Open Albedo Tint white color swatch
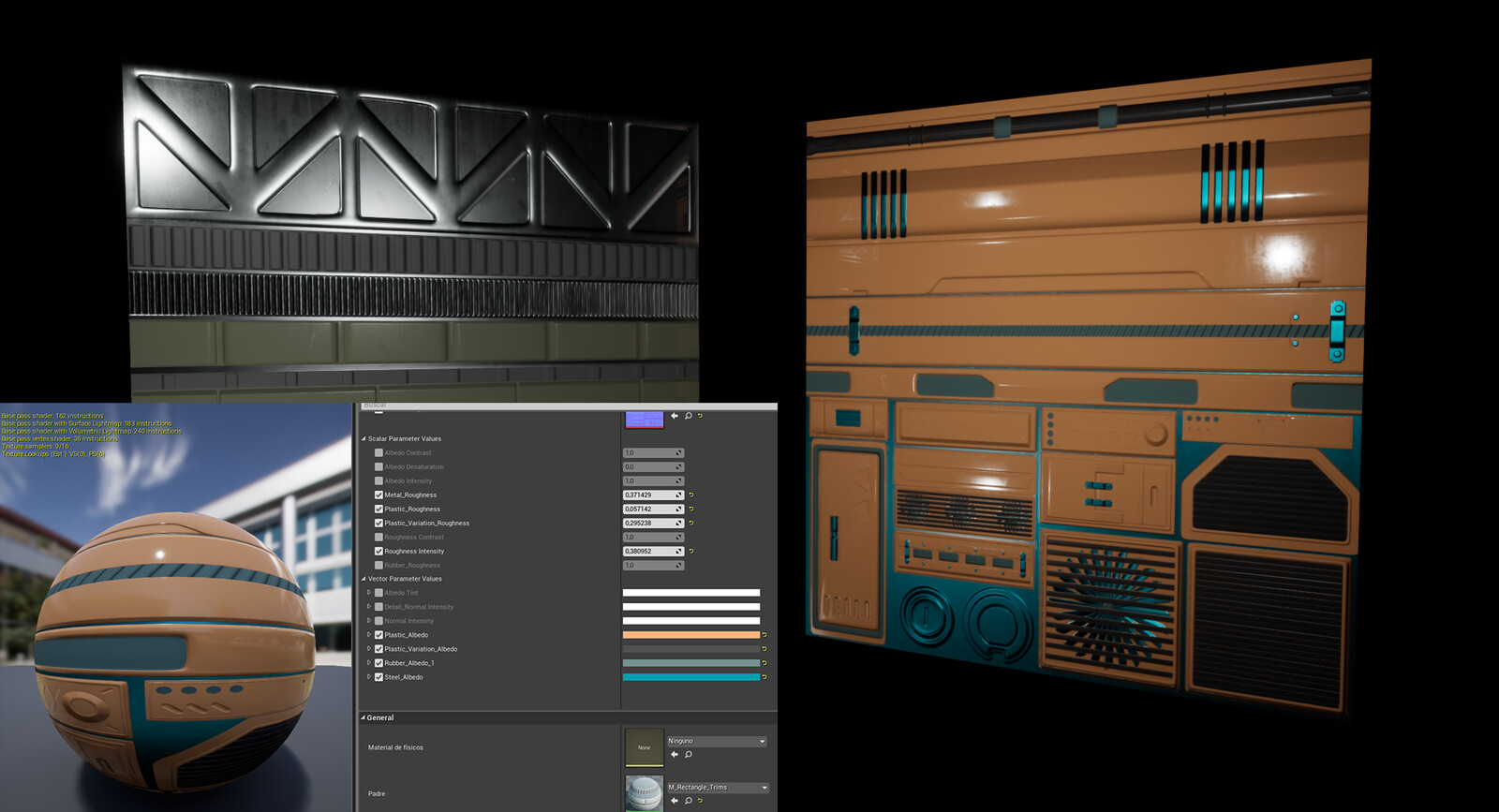The height and width of the screenshot is (812, 1499). 691,593
